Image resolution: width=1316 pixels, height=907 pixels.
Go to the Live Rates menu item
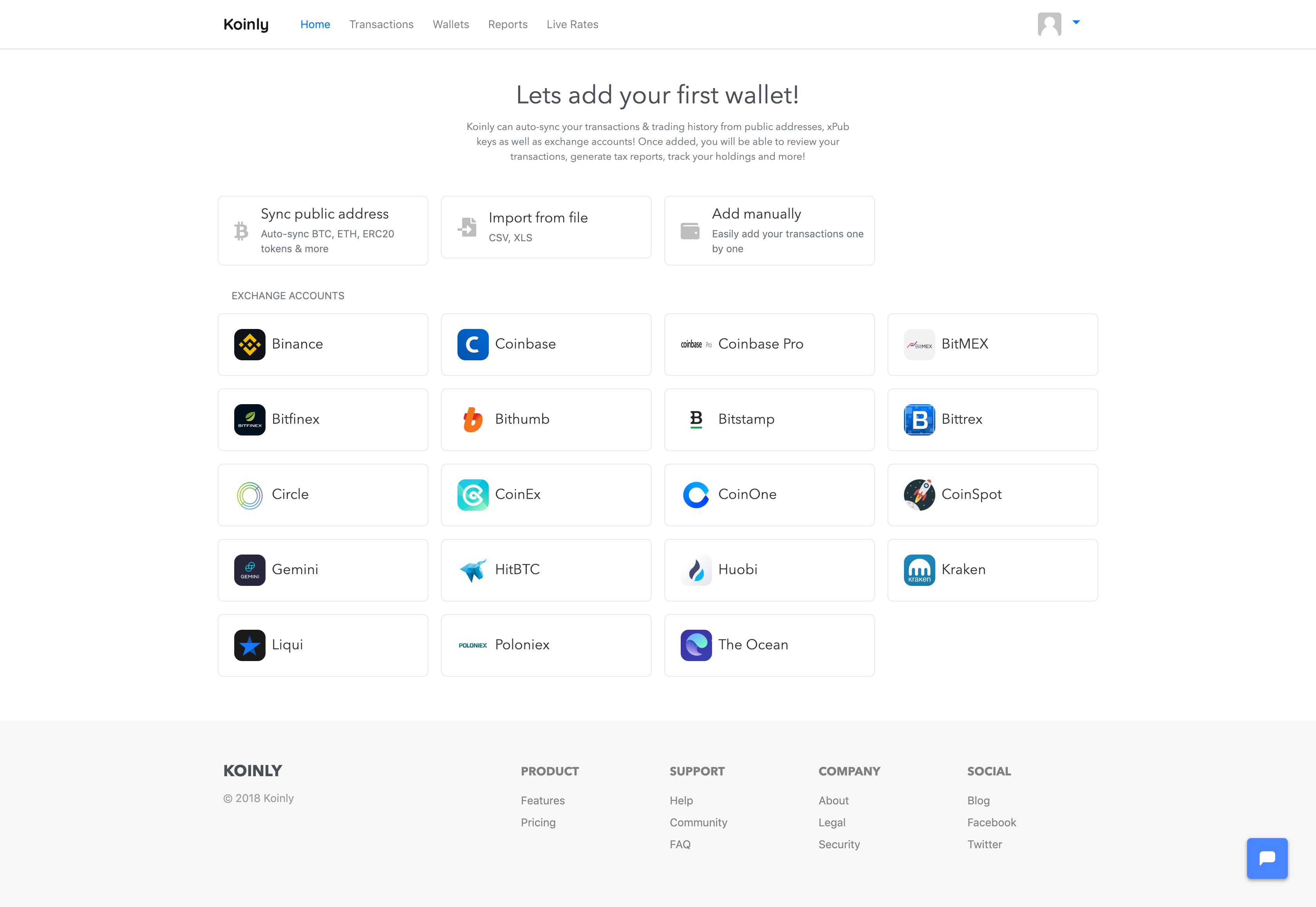(x=572, y=24)
